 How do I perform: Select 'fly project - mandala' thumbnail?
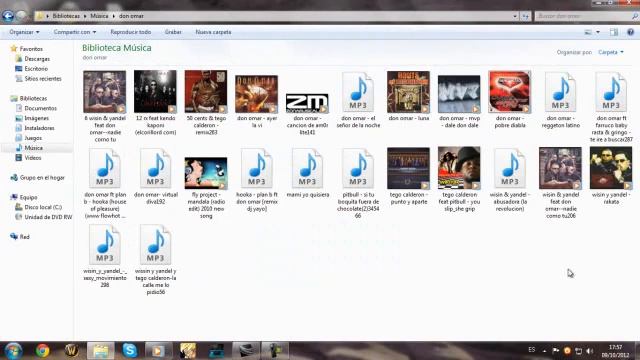click(x=206, y=173)
